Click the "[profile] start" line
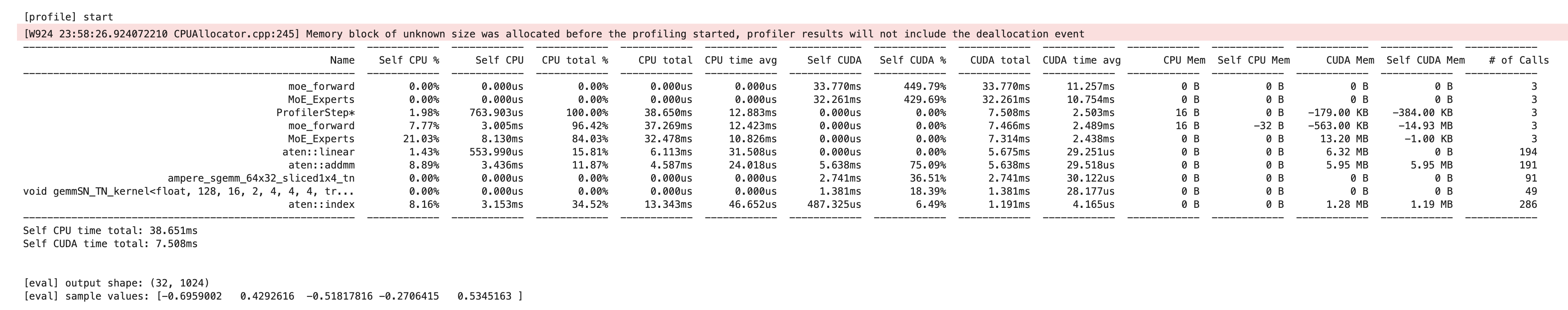 coord(68,17)
